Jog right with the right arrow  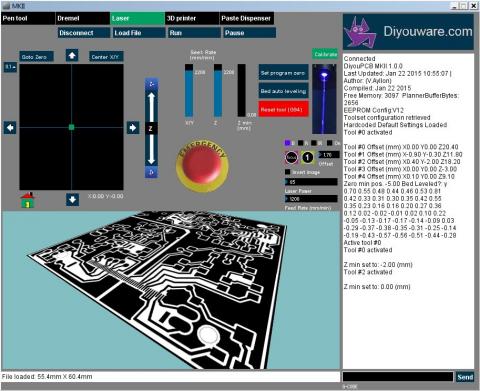(133, 128)
